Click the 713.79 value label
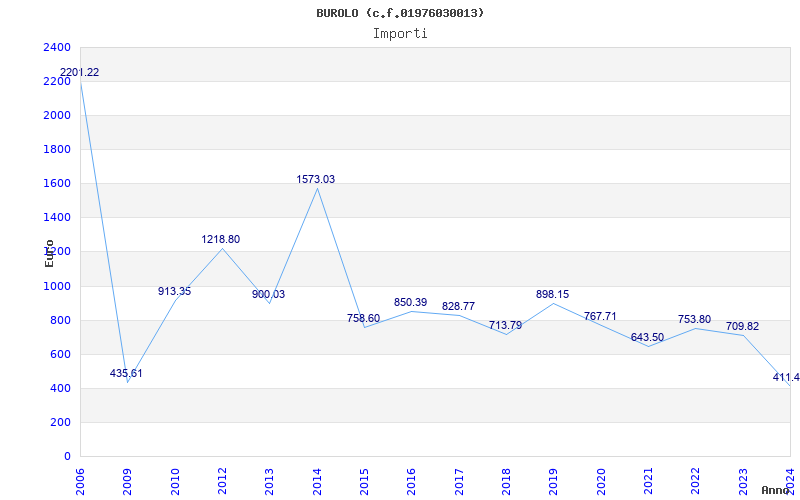The width and height of the screenshot is (800, 500). [x=505, y=326]
